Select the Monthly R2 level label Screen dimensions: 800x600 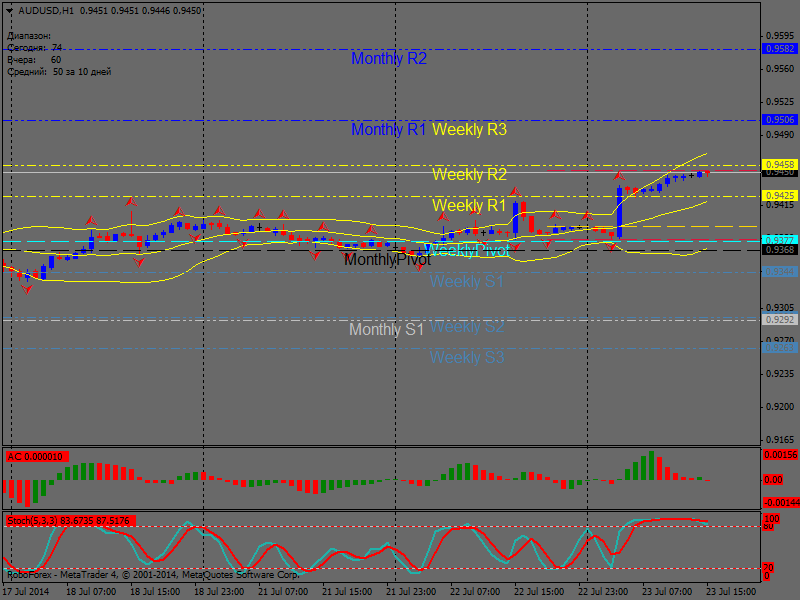pos(389,59)
